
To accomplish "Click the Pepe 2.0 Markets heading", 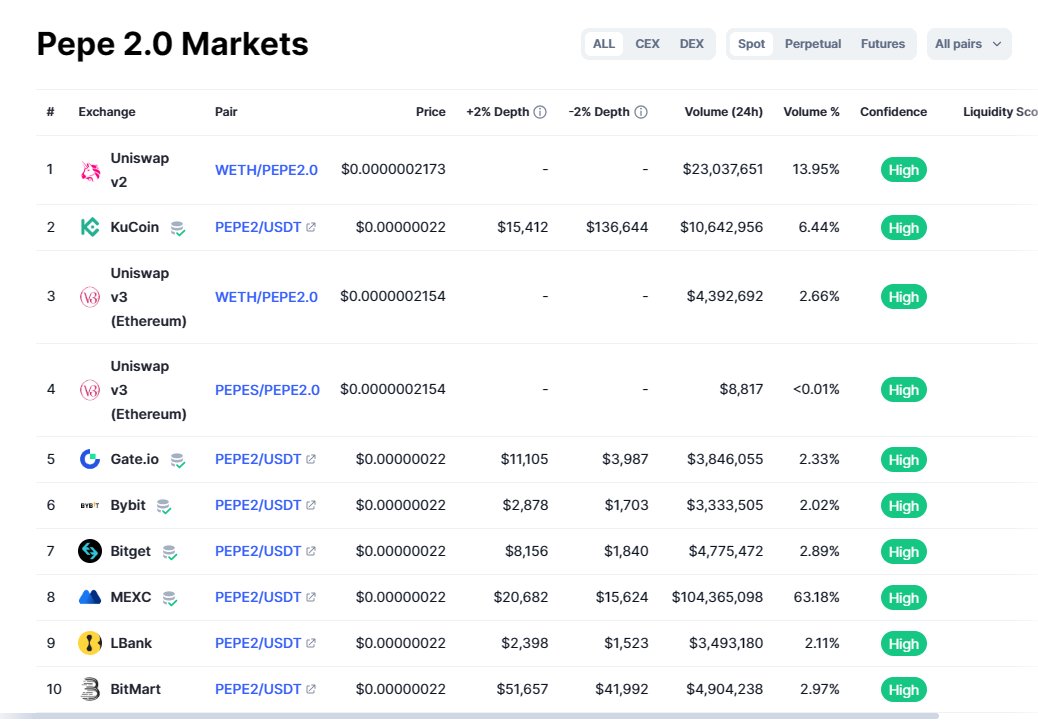I will click(x=173, y=44).
